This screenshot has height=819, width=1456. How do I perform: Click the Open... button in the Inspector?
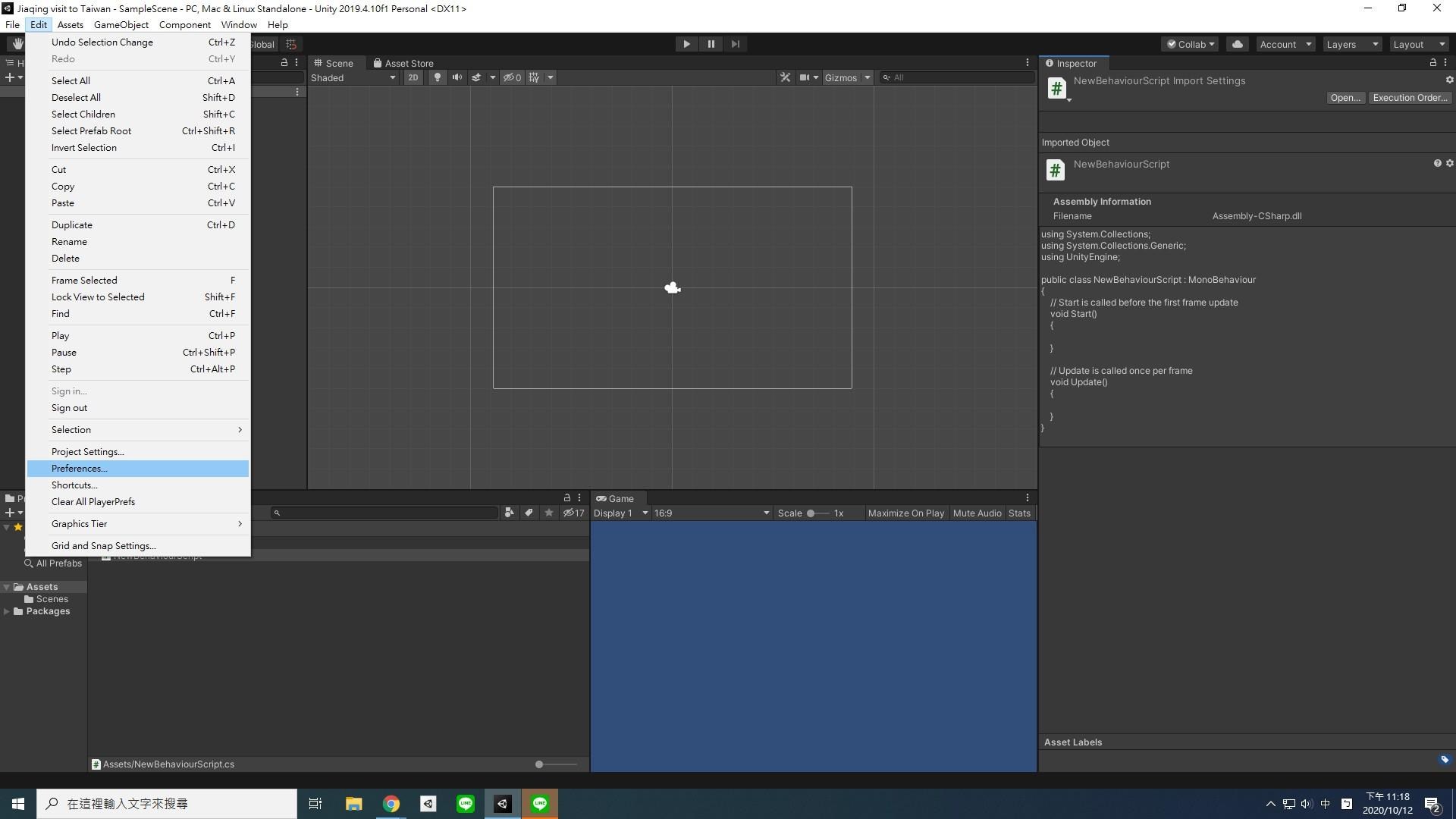pos(1345,98)
